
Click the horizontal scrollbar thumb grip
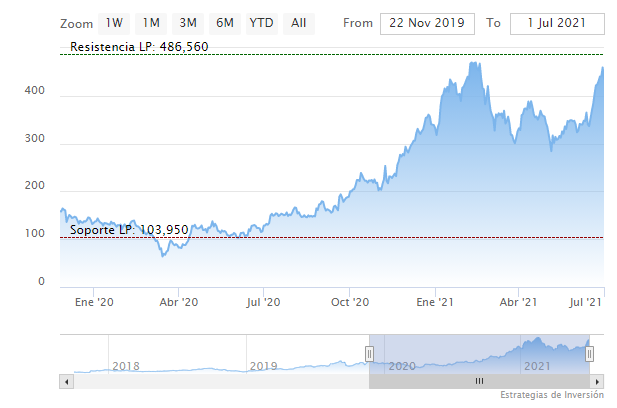[x=479, y=381]
